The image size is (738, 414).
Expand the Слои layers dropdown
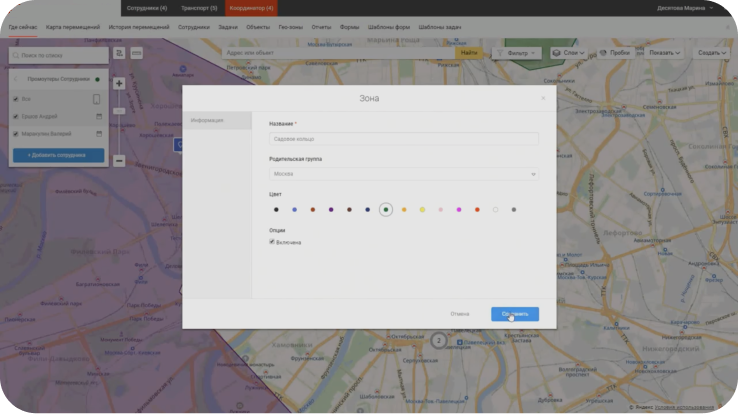pyautogui.click(x=570, y=52)
